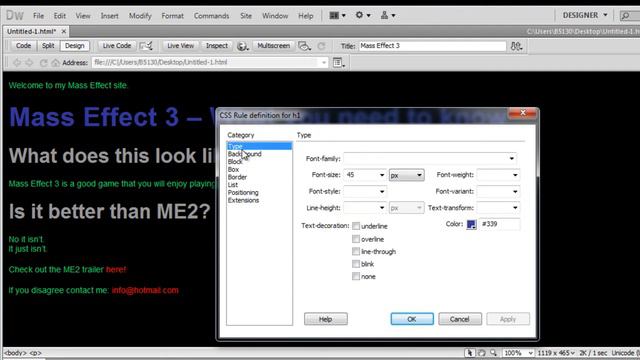This screenshot has width=640, height=360.
Task: Open the Site management icon menu
Action: tap(387, 16)
